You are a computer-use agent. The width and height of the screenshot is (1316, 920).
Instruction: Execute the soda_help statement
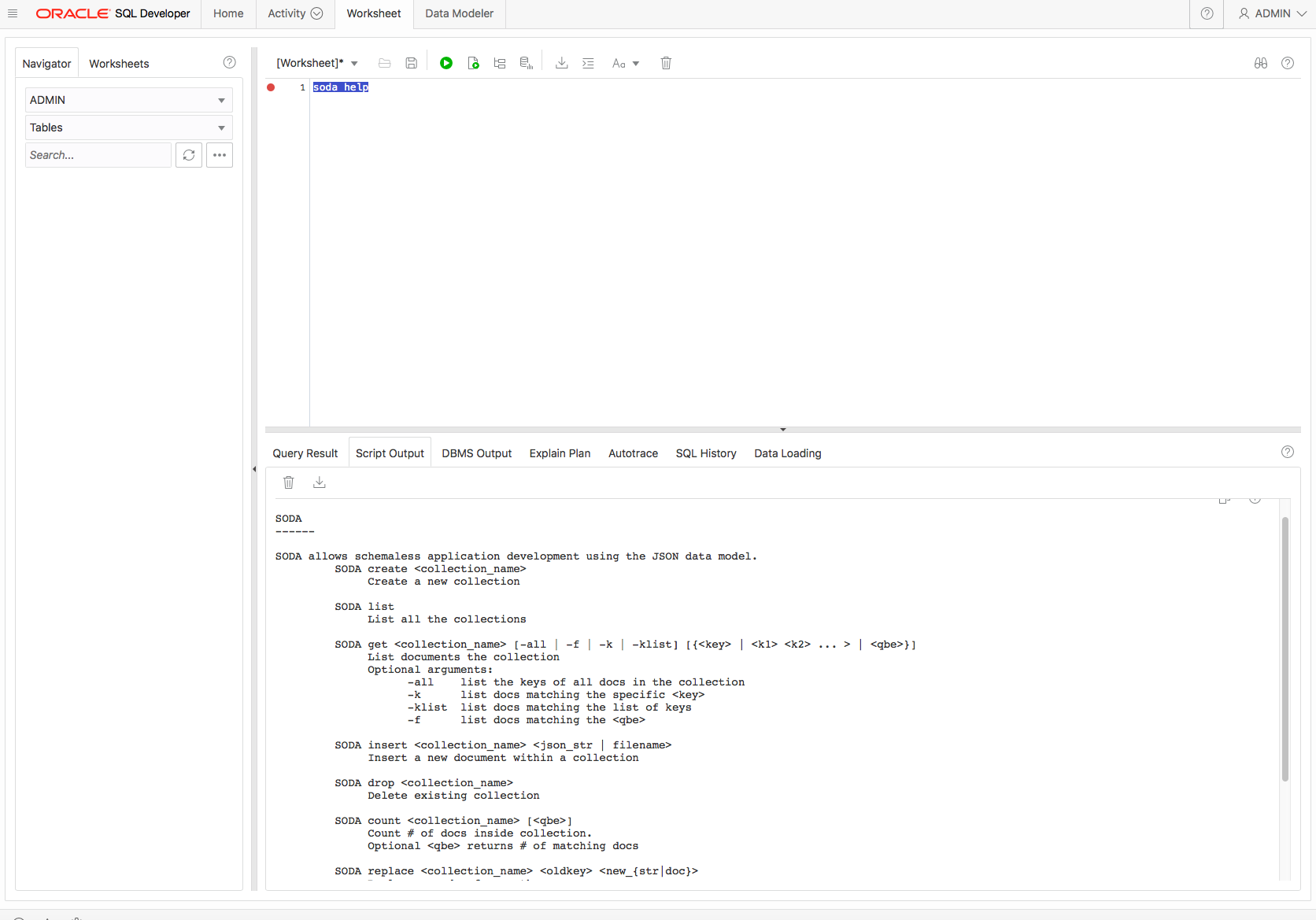point(446,63)
